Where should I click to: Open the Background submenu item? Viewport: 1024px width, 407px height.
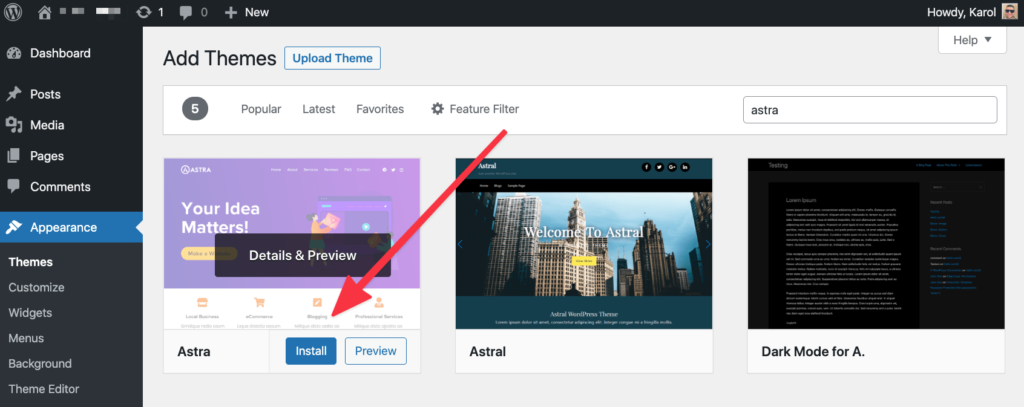(x=40, y=364)
